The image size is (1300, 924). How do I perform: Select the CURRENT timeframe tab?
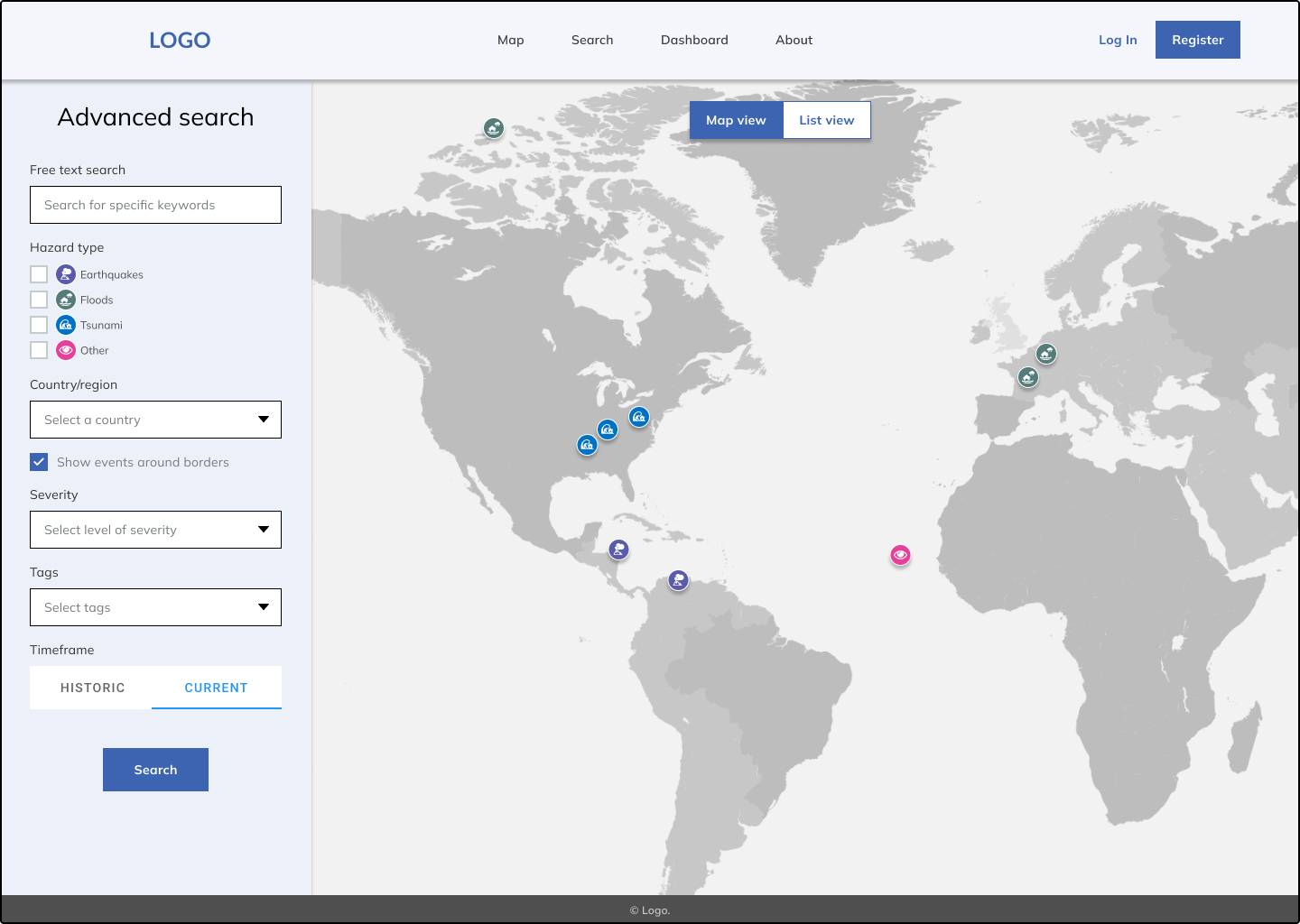pos(217,688)
